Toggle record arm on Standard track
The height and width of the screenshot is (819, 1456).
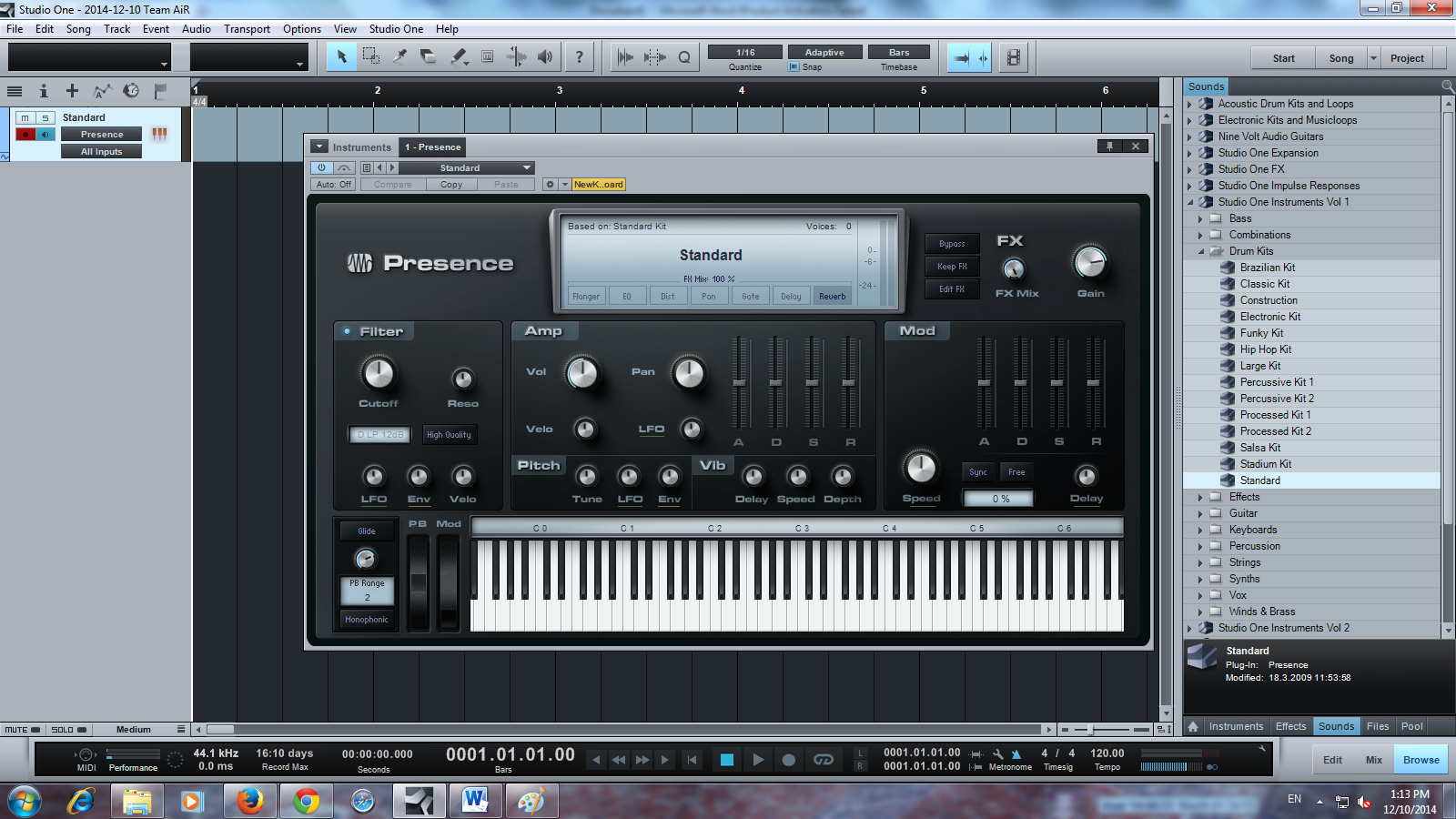(25, 134)
